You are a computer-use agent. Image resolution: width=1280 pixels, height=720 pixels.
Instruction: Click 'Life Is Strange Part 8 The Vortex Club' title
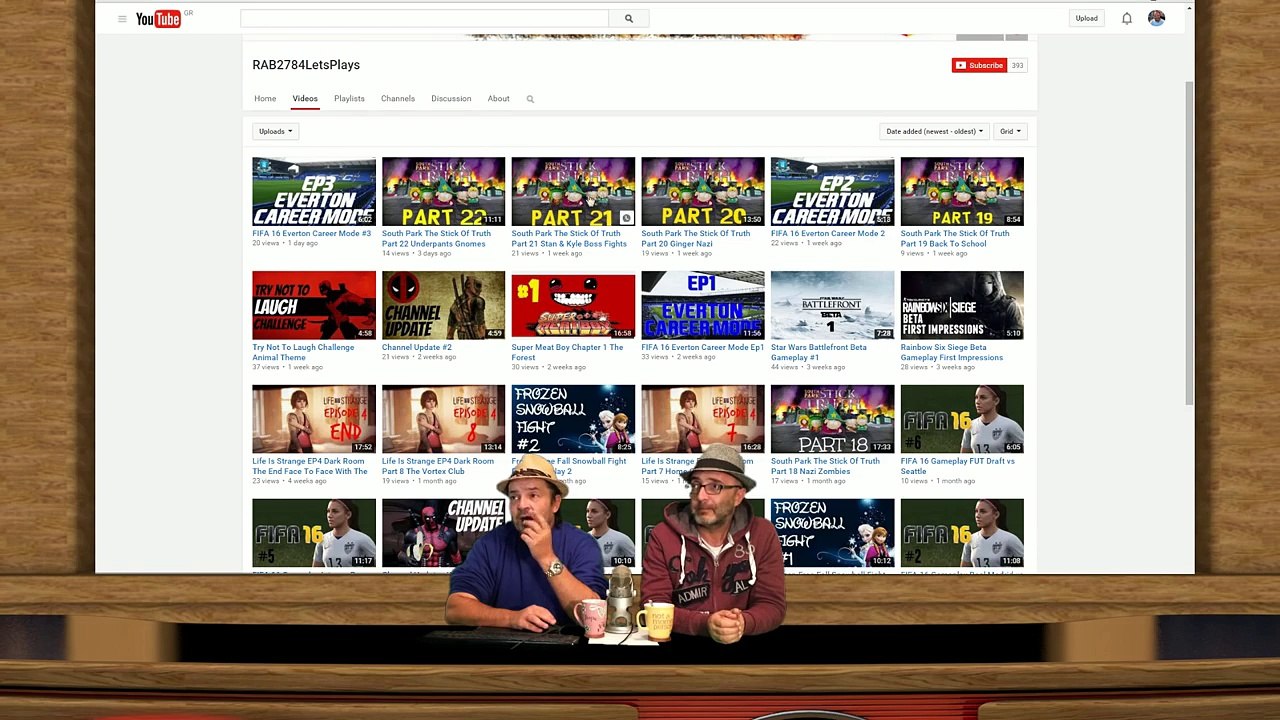coord(438,467)
